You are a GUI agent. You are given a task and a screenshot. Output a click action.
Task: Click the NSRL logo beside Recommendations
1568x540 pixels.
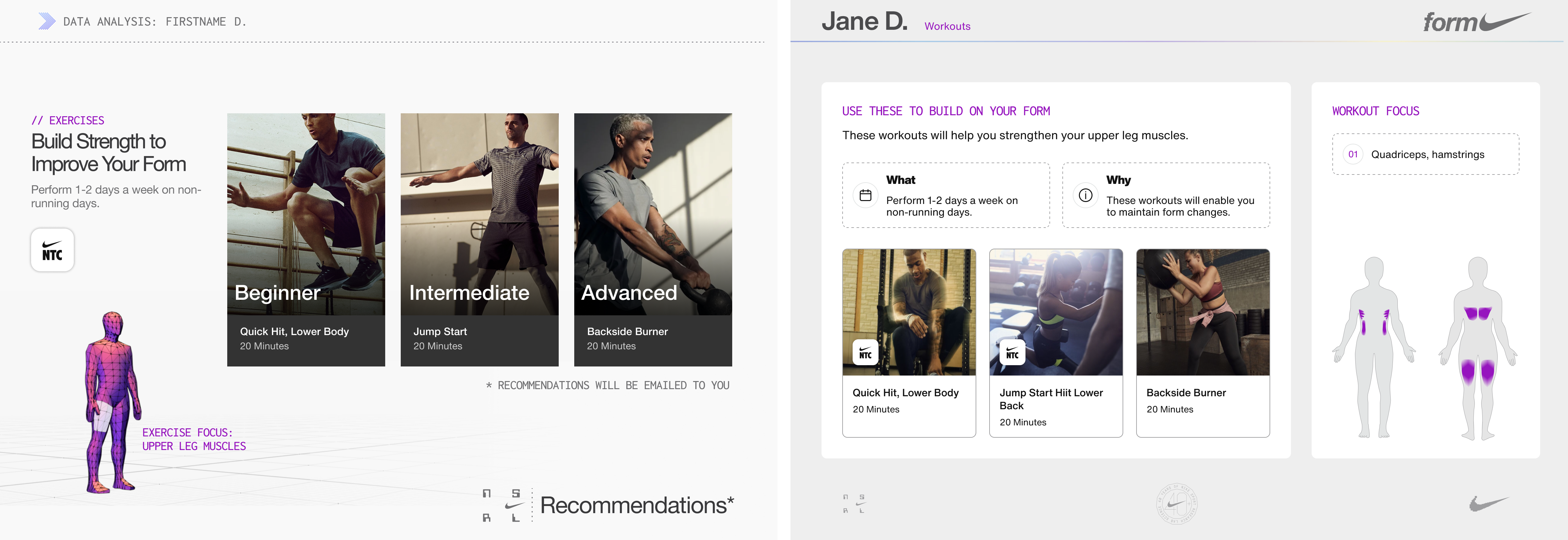coord(503,505)
